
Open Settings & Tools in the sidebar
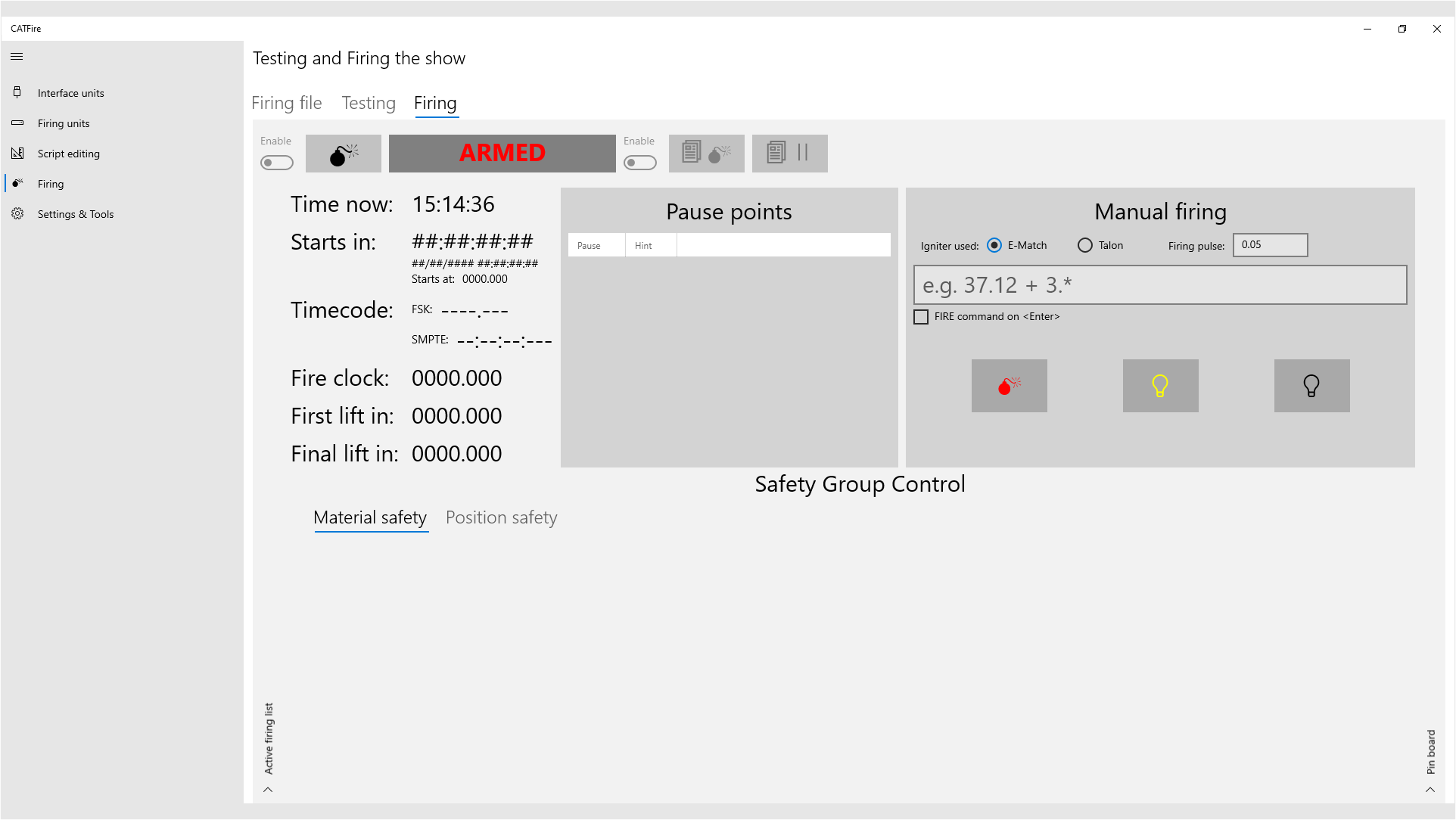point(75,214)
